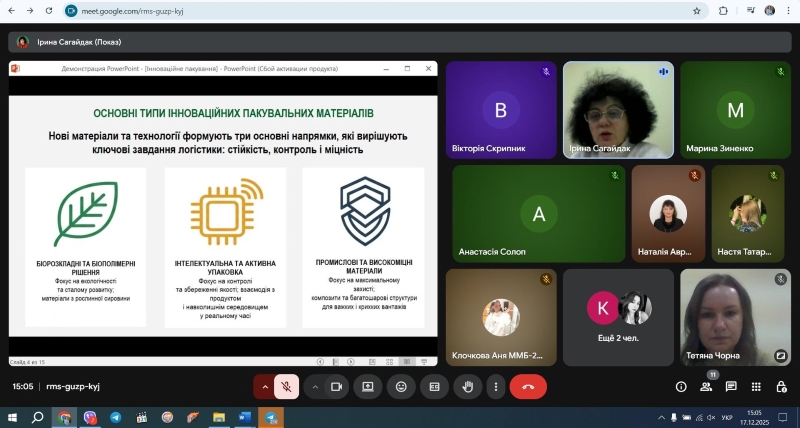Show the participants people panel

(706, 386)
